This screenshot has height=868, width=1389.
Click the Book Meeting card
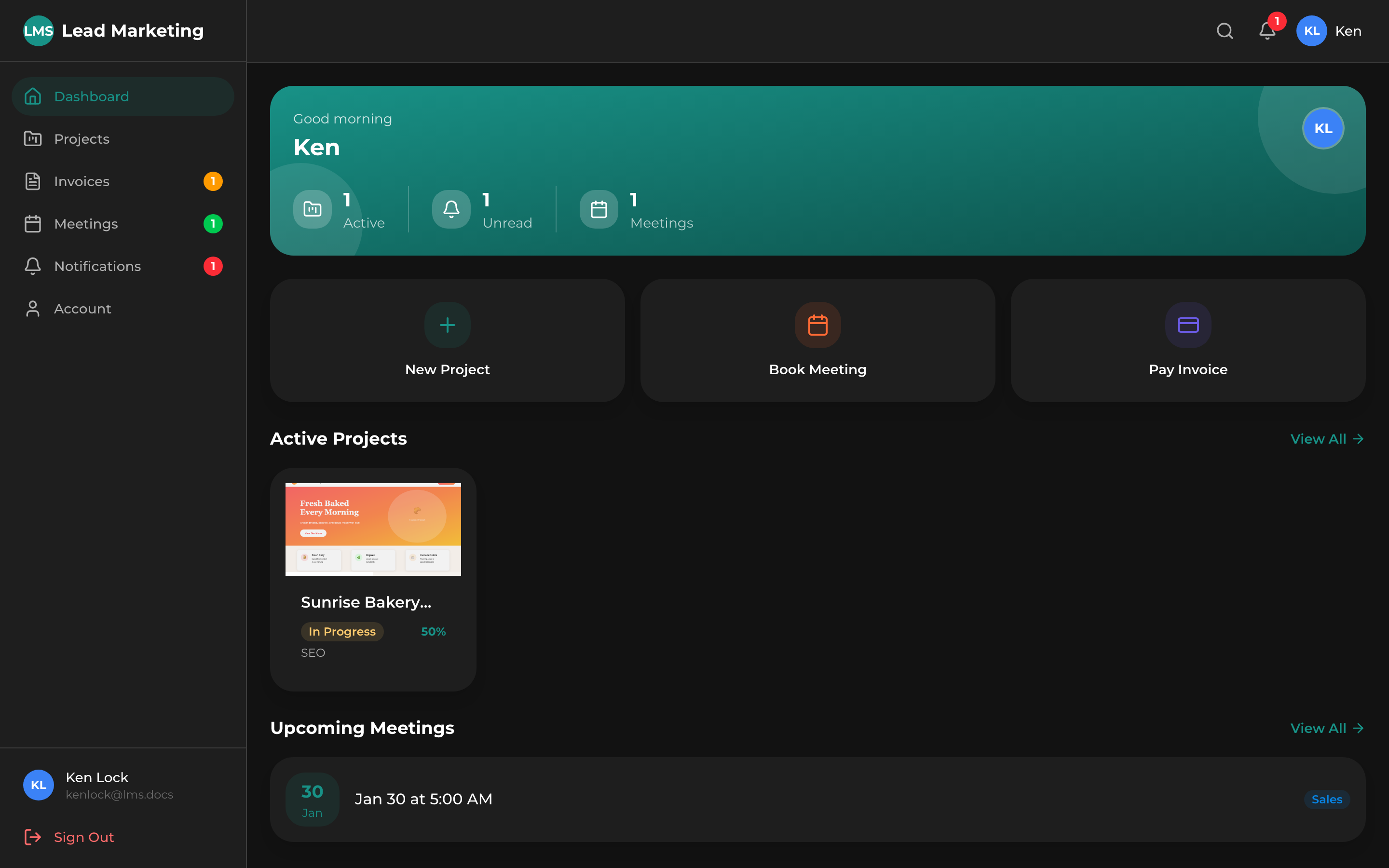click(x=817, y=340)
